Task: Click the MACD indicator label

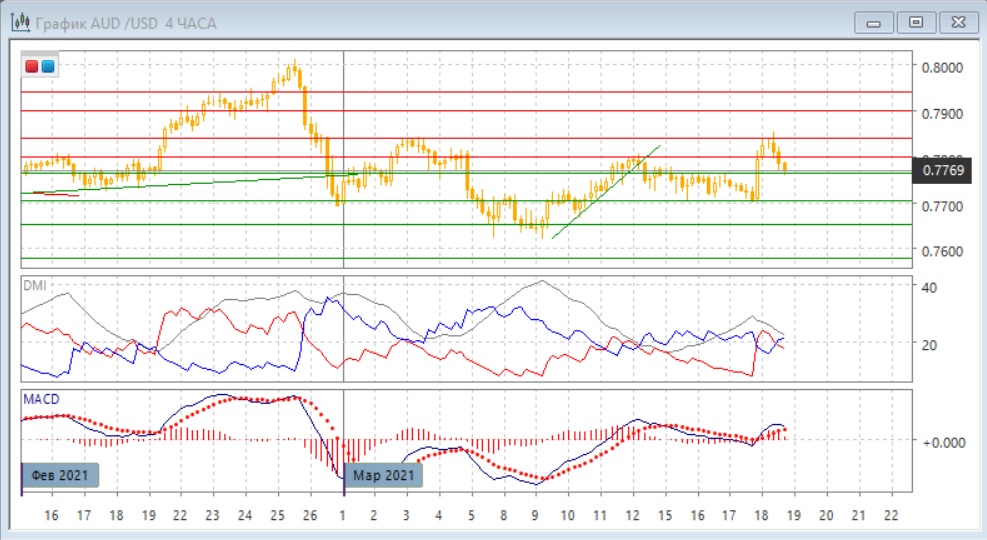Action: click(x=41, y=399)
